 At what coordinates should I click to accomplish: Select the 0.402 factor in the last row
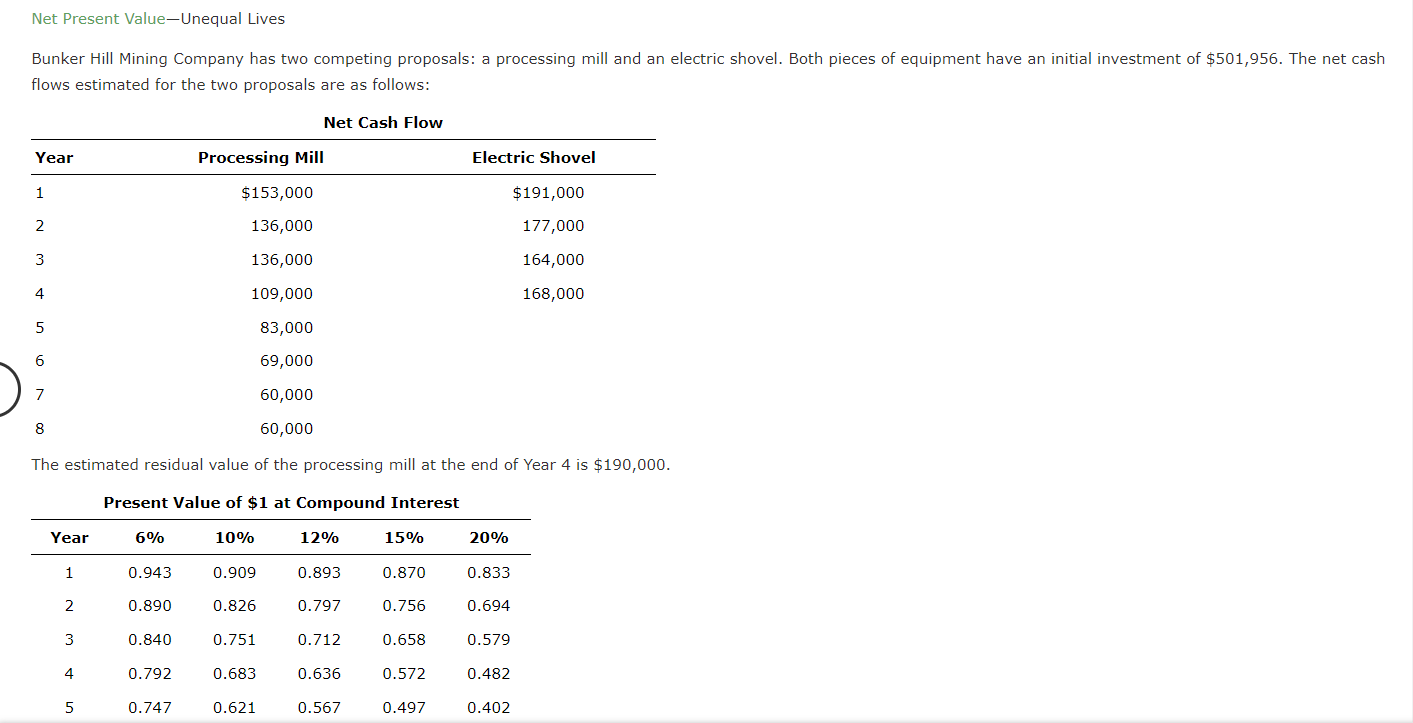point(489,708)
